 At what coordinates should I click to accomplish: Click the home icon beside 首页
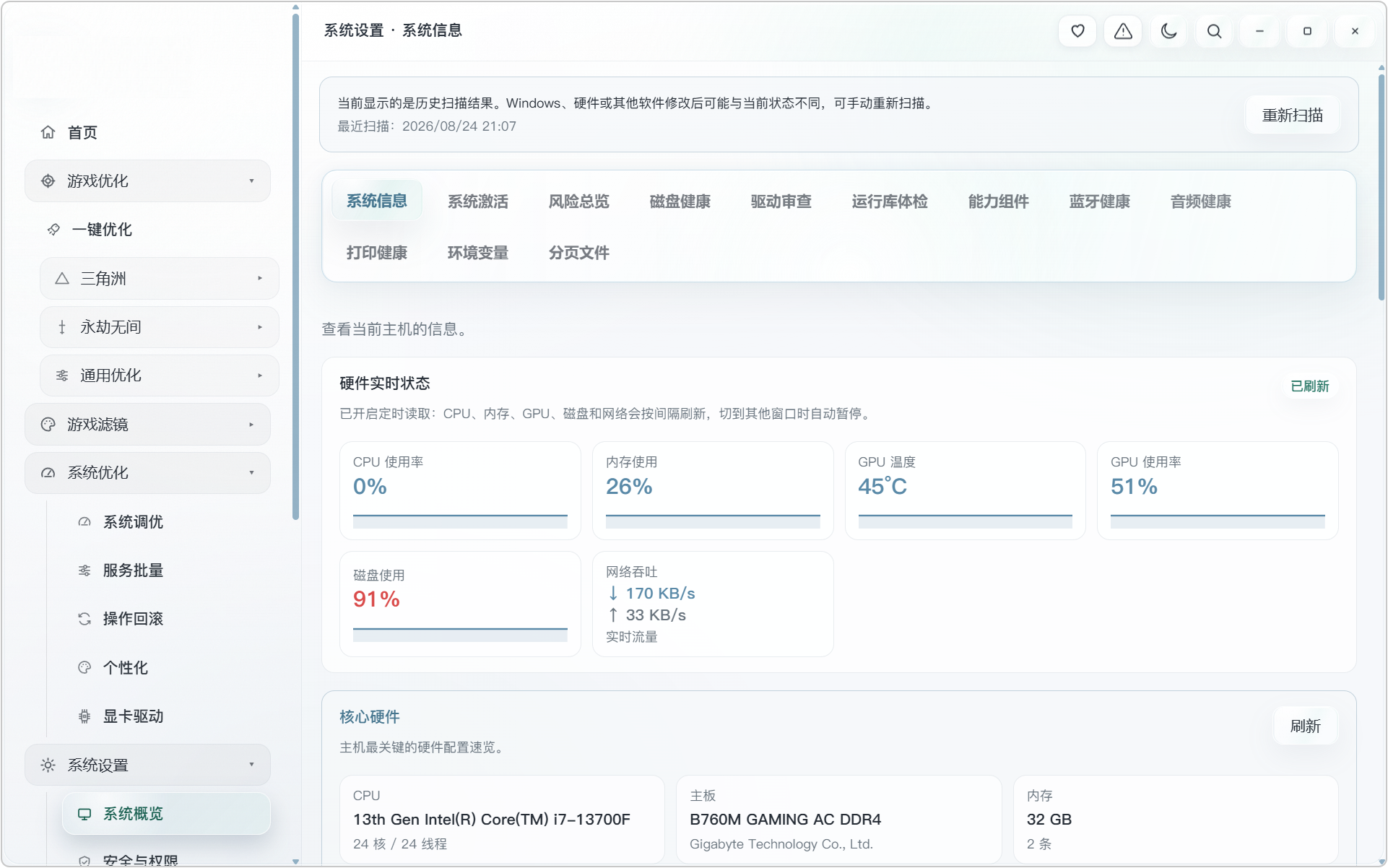(x=48, y=132)
